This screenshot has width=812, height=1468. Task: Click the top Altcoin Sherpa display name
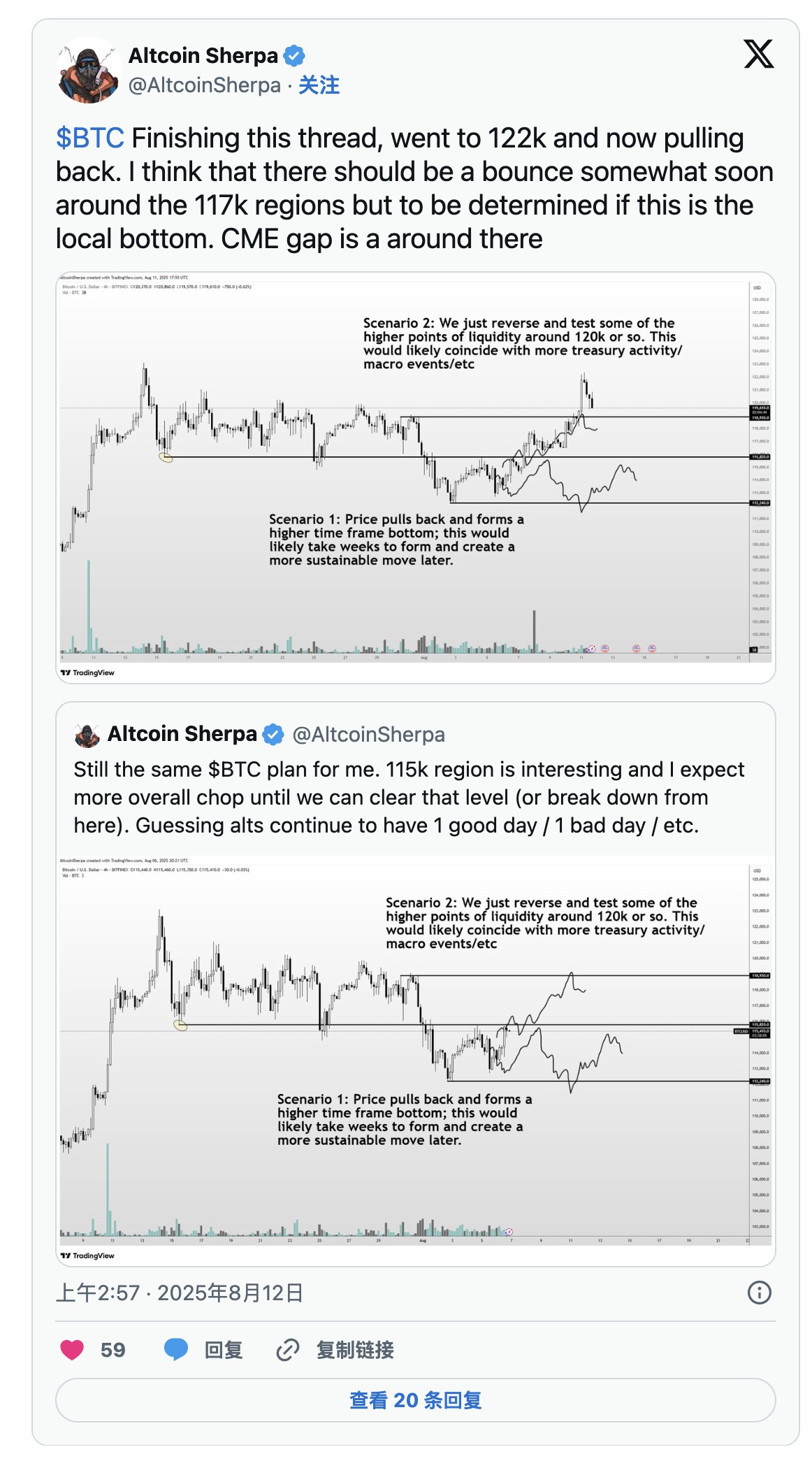(203, 55)
